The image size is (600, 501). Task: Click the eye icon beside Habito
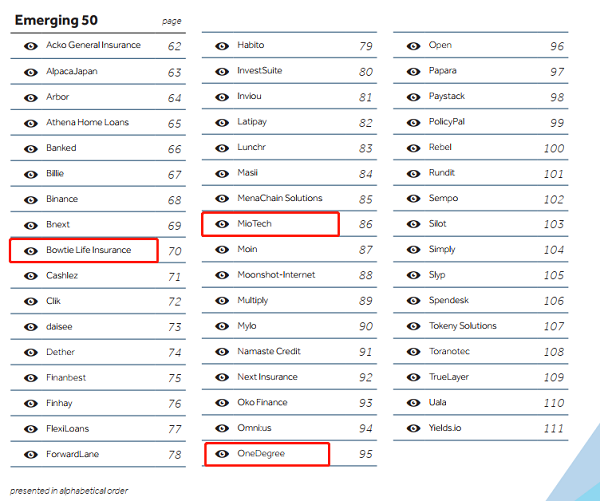coord(221,46)
